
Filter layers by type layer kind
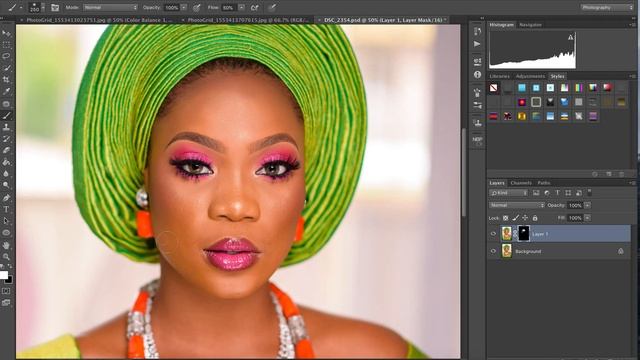coord(557,193)
